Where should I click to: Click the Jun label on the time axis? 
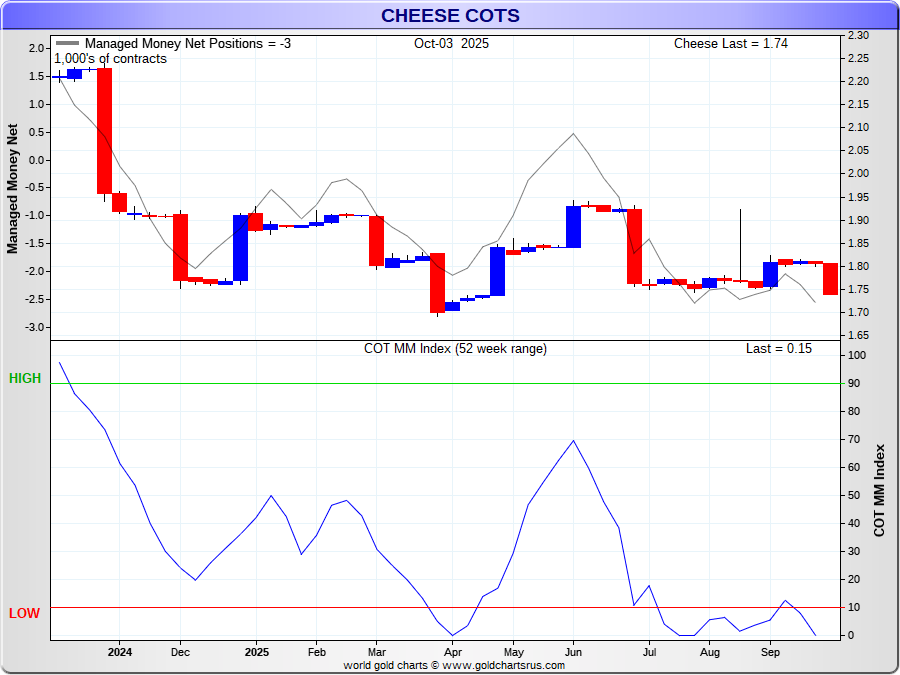pos(573,652)
